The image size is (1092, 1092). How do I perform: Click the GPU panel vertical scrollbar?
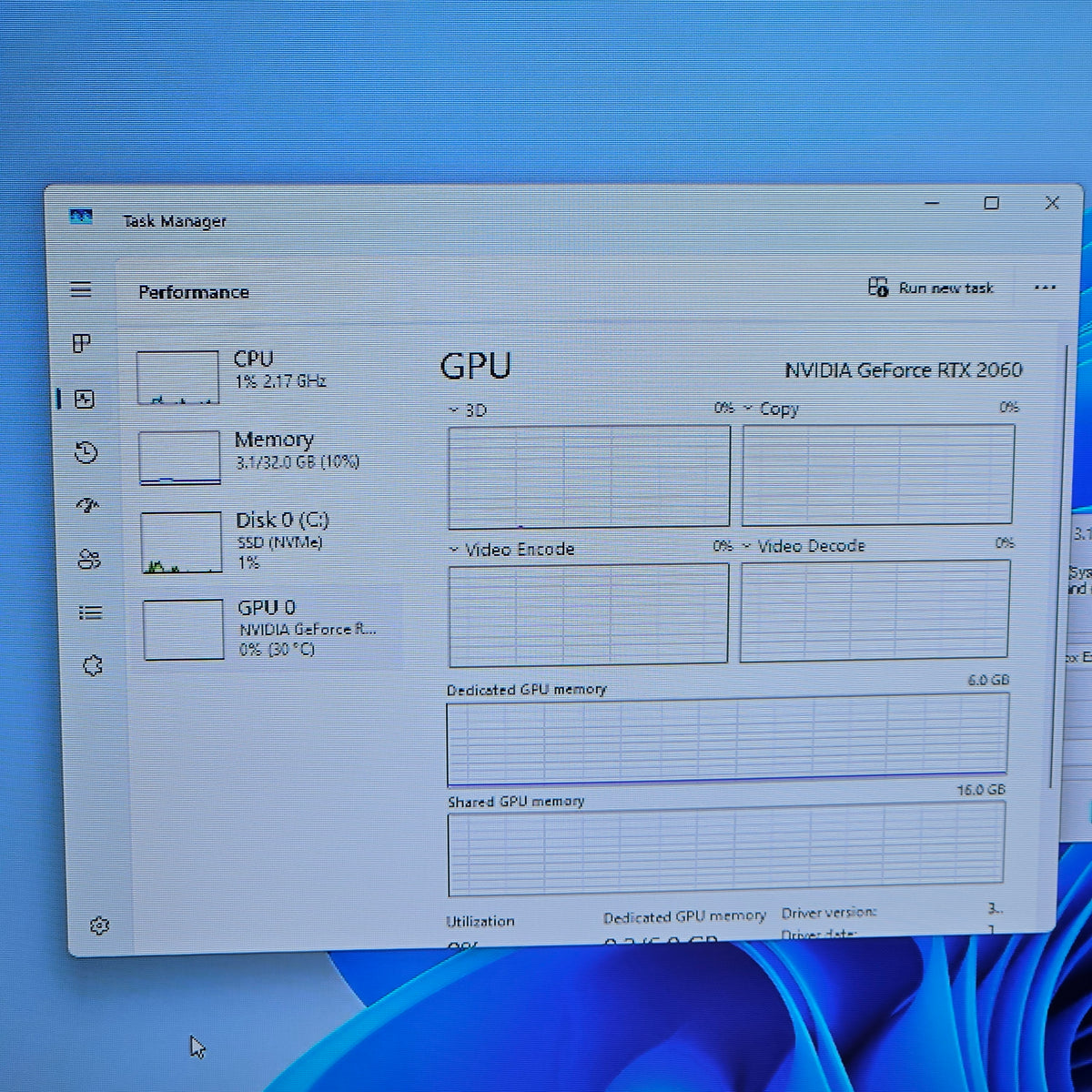(x=1057, y=564)
